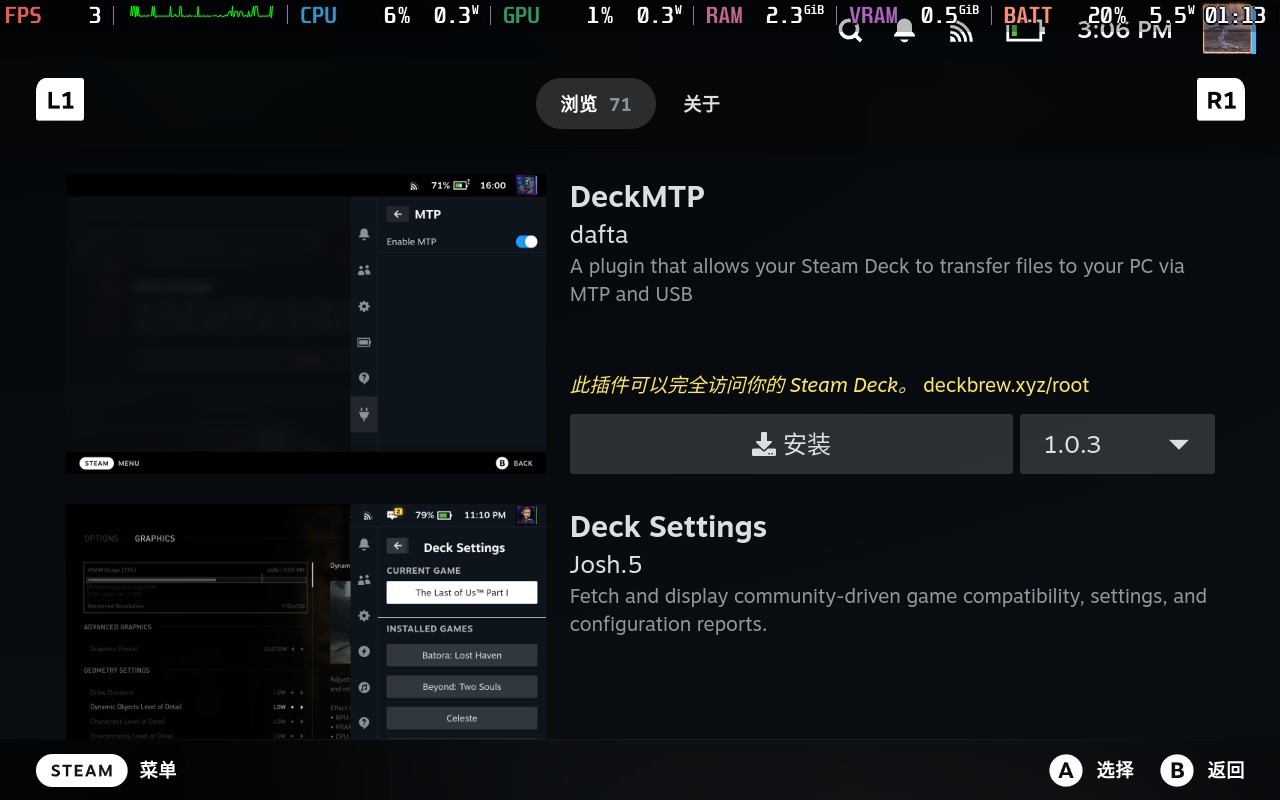Open the DeckMTP screenshot thumbnail
This screenshot has height=800, width=1280.
[306, 324]
